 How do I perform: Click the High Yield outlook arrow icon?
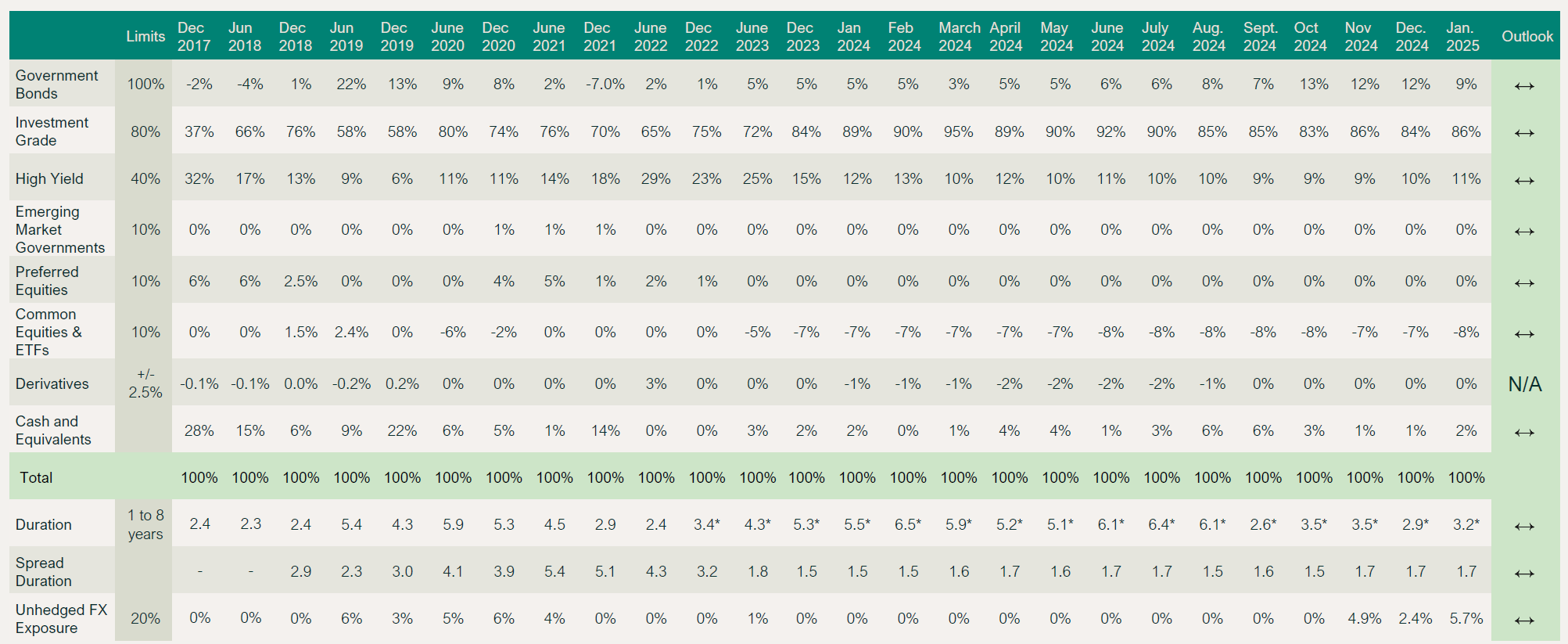[x=1524, y=181]
